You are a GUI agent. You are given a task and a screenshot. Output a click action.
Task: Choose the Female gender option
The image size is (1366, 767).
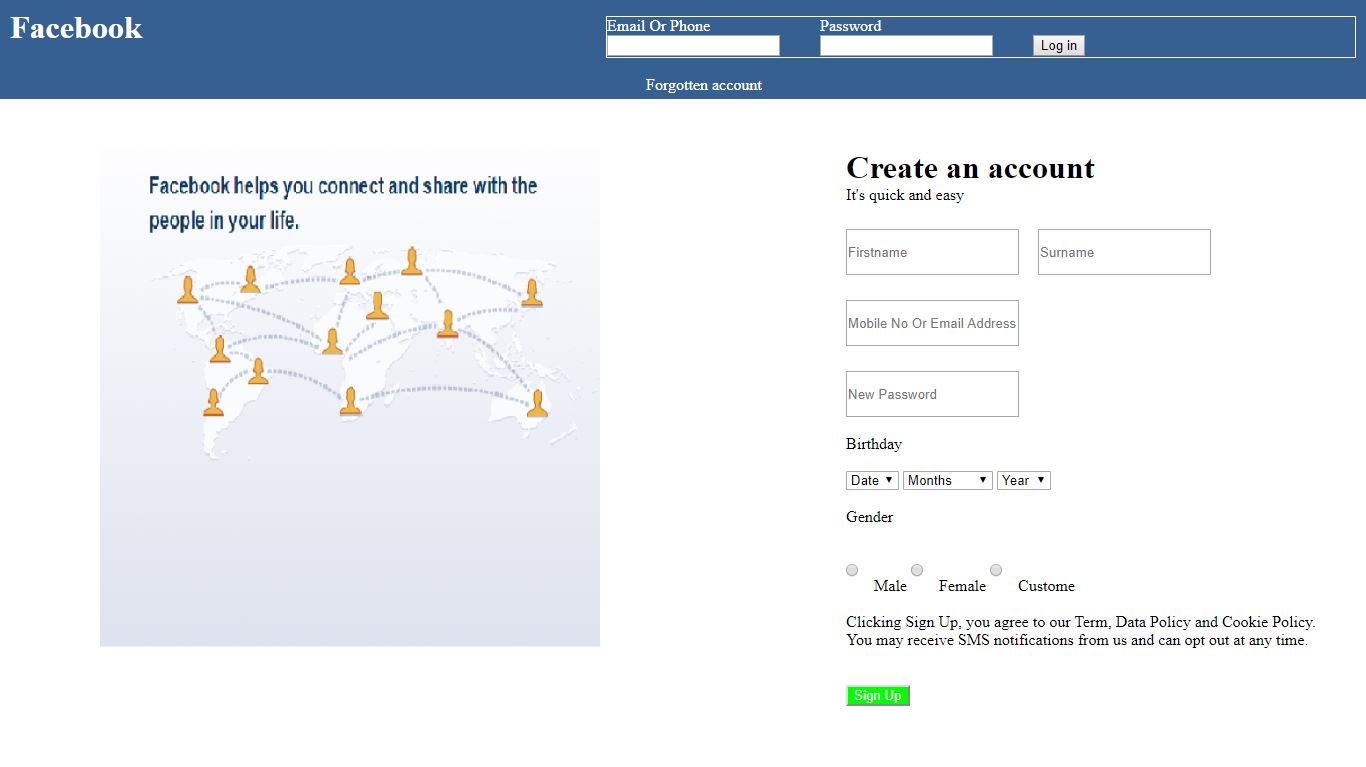917,570
